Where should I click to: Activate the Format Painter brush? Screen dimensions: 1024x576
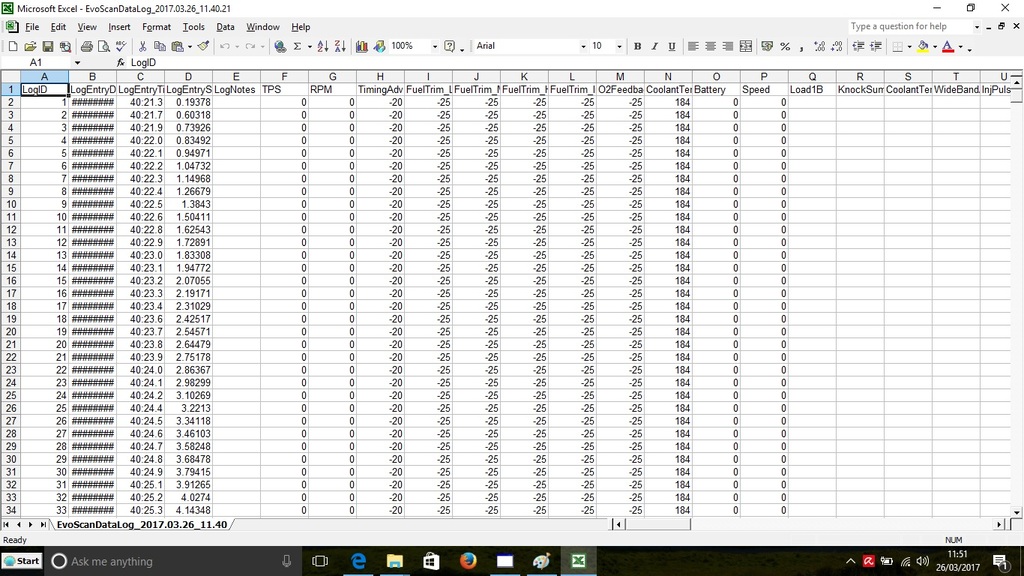[203, 46]
